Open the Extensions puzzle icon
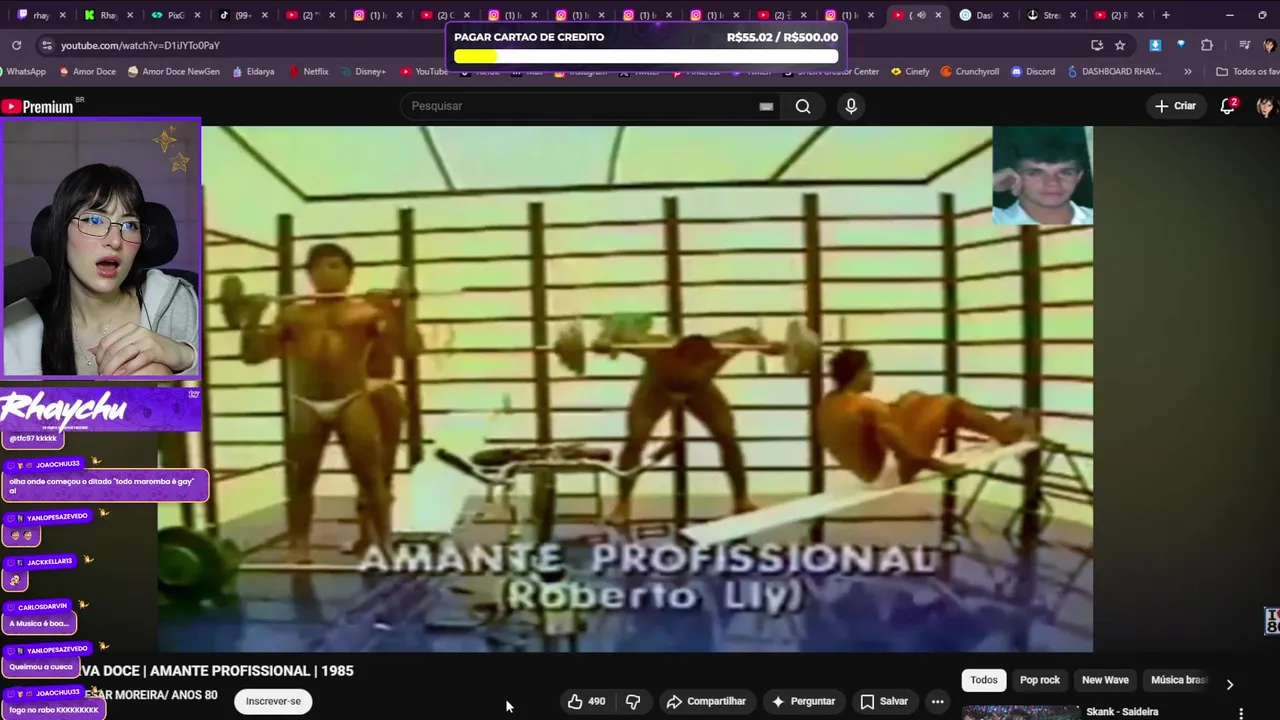The height and width of the screenshot is (720, 1280). pos(1207,45)
